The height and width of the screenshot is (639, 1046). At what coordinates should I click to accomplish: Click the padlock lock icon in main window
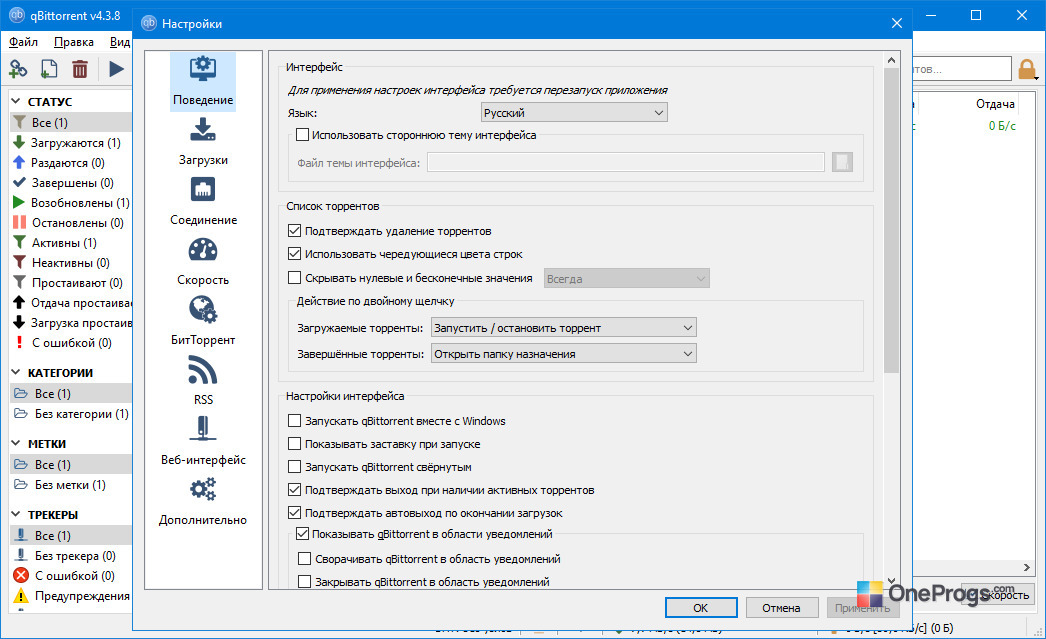coord(1027,69)
